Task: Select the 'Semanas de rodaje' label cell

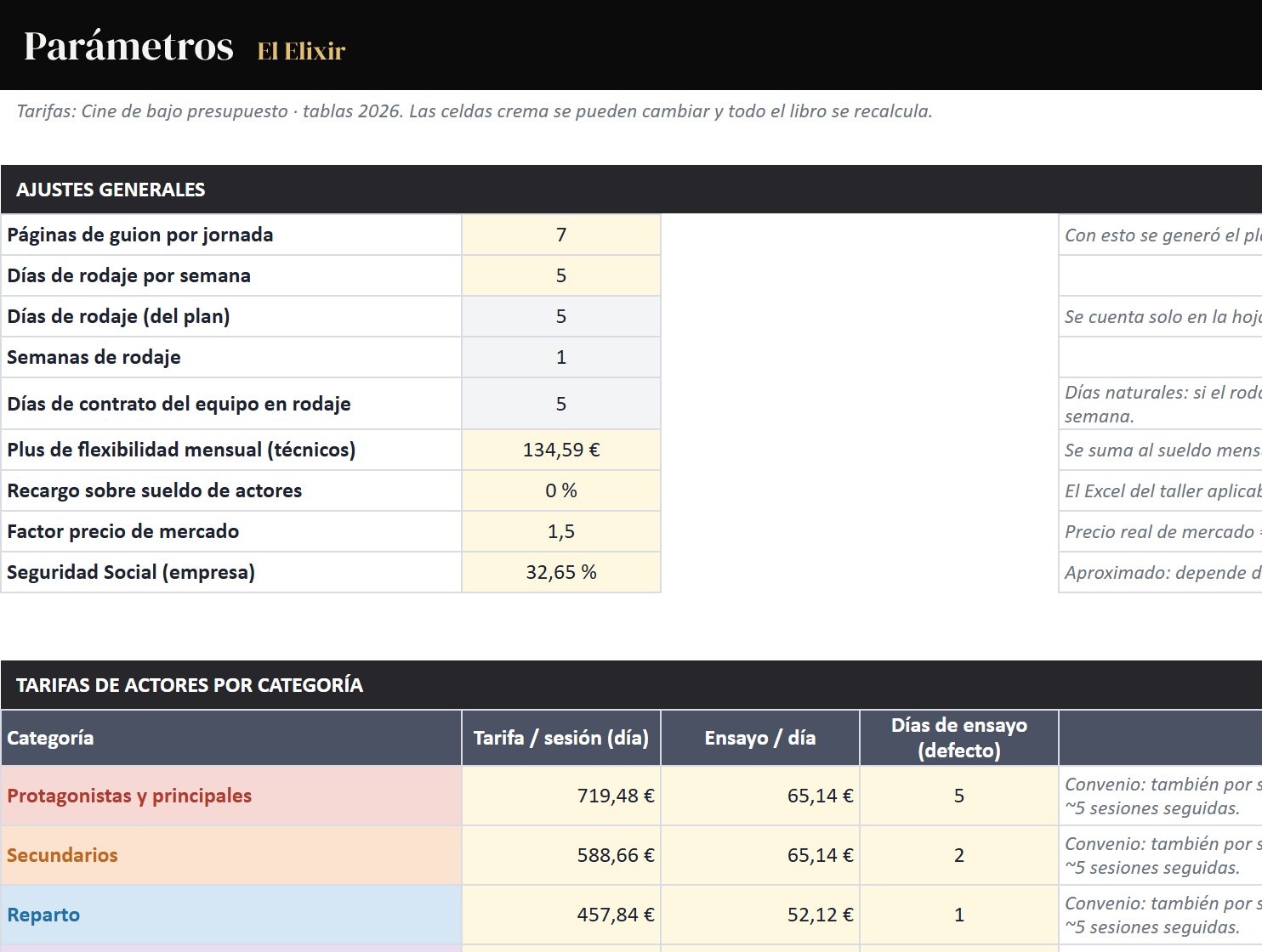Action: pyautogui.click(x=231, y=357)
